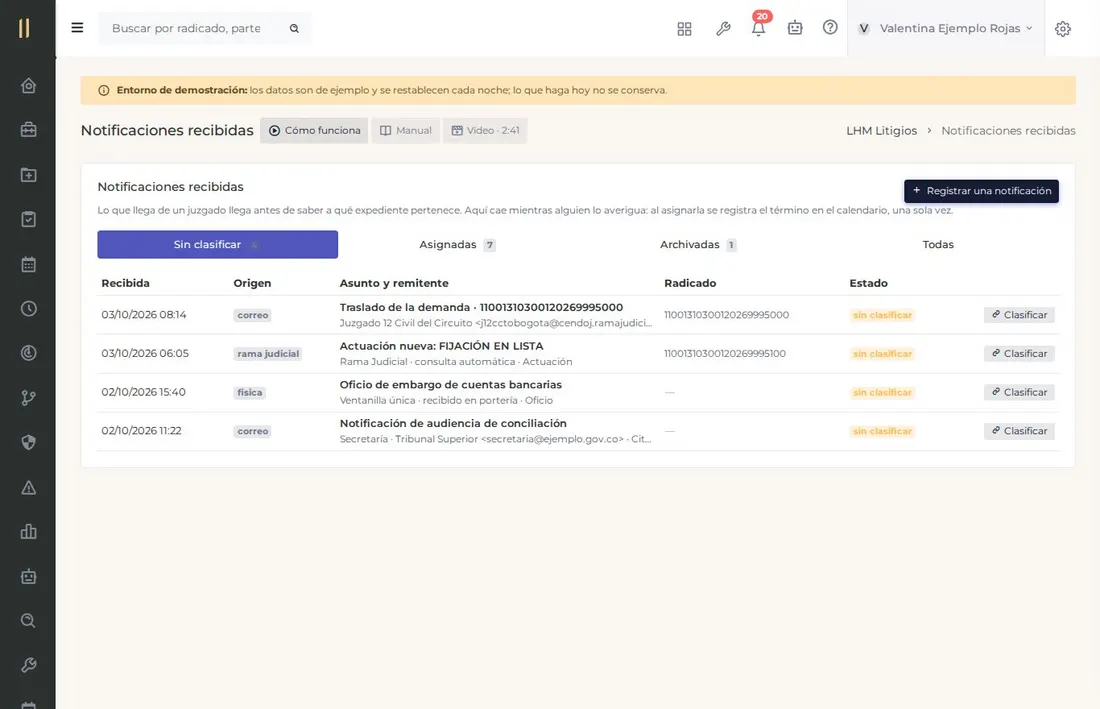
Task: Play the Video 2:41 button
Action: coord(485,130)
